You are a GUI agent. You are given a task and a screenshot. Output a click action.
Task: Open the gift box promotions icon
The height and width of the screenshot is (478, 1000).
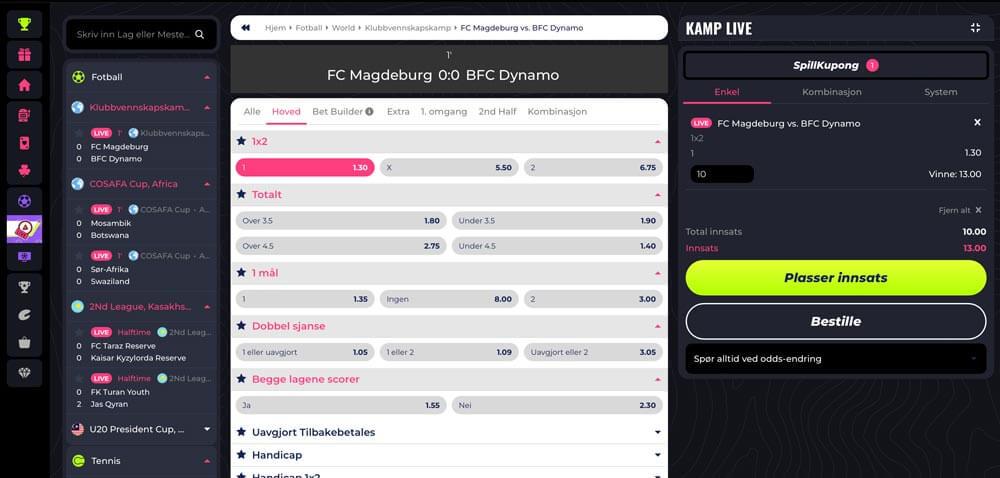[24, 55]
